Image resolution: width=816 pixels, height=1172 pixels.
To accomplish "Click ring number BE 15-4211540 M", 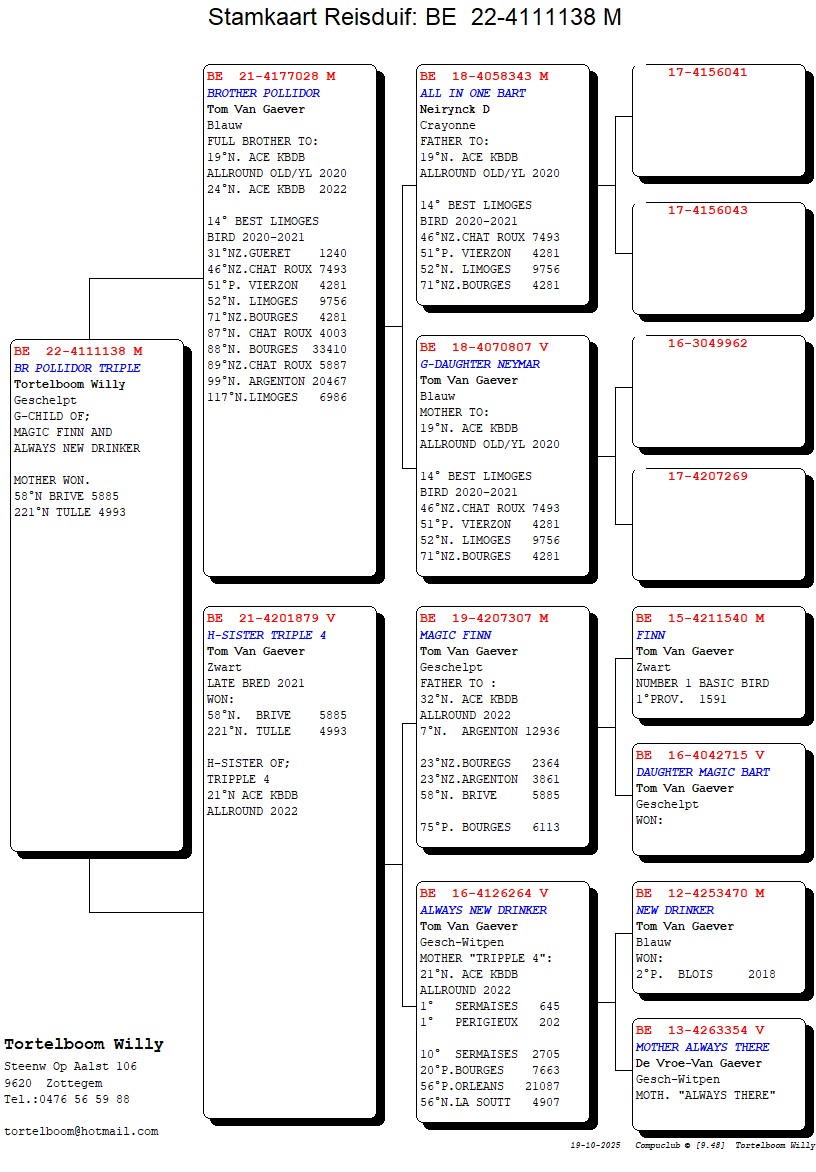I will click(700, 618).
